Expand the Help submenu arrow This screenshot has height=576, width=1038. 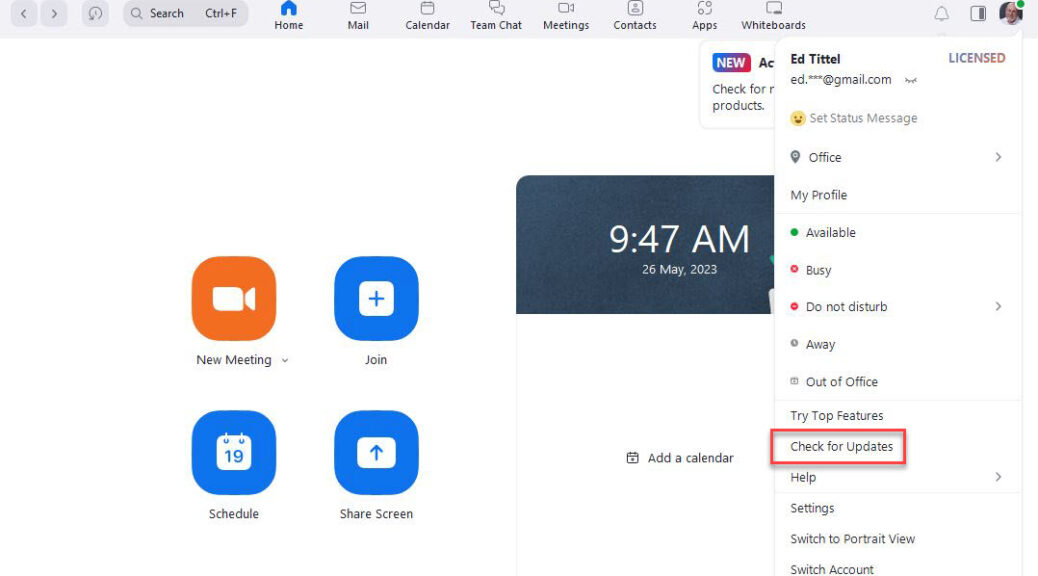(x=998, y=477)
